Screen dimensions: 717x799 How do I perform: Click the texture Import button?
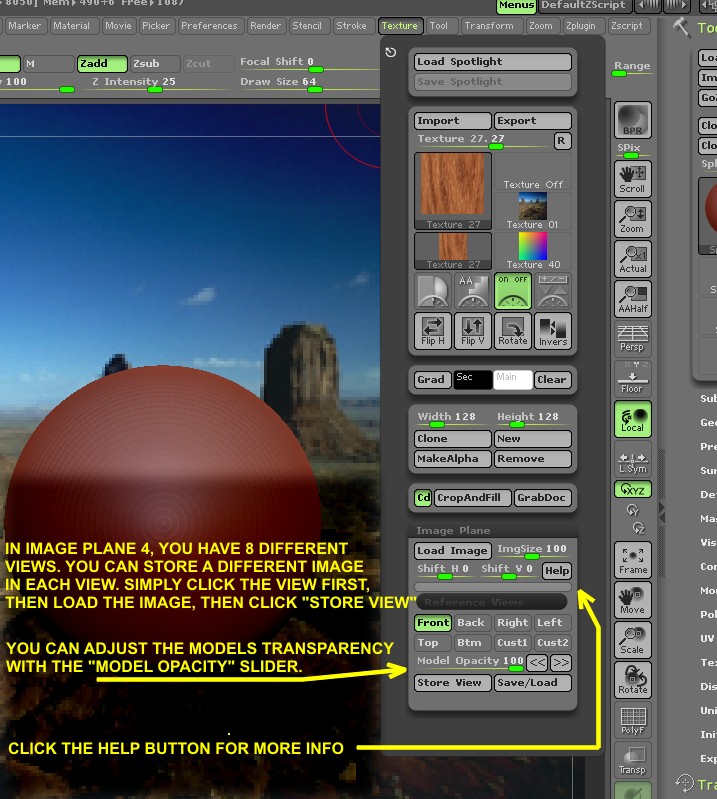pos(453,121)
